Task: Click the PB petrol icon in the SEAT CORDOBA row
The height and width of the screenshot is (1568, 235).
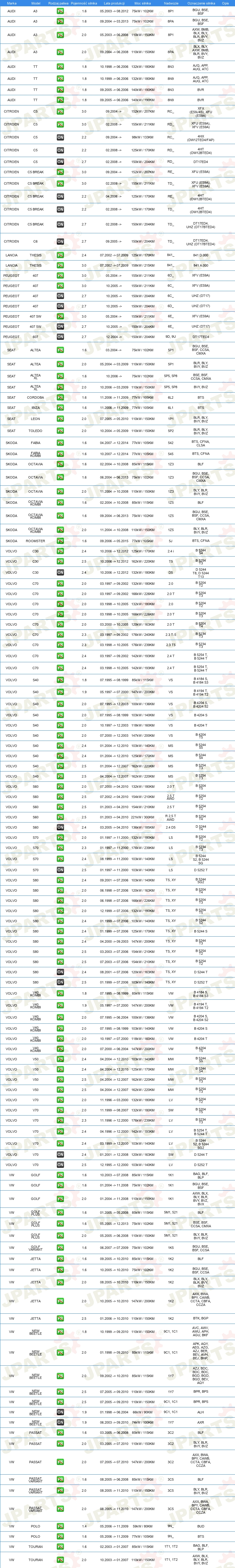Action: pos(60,397)
